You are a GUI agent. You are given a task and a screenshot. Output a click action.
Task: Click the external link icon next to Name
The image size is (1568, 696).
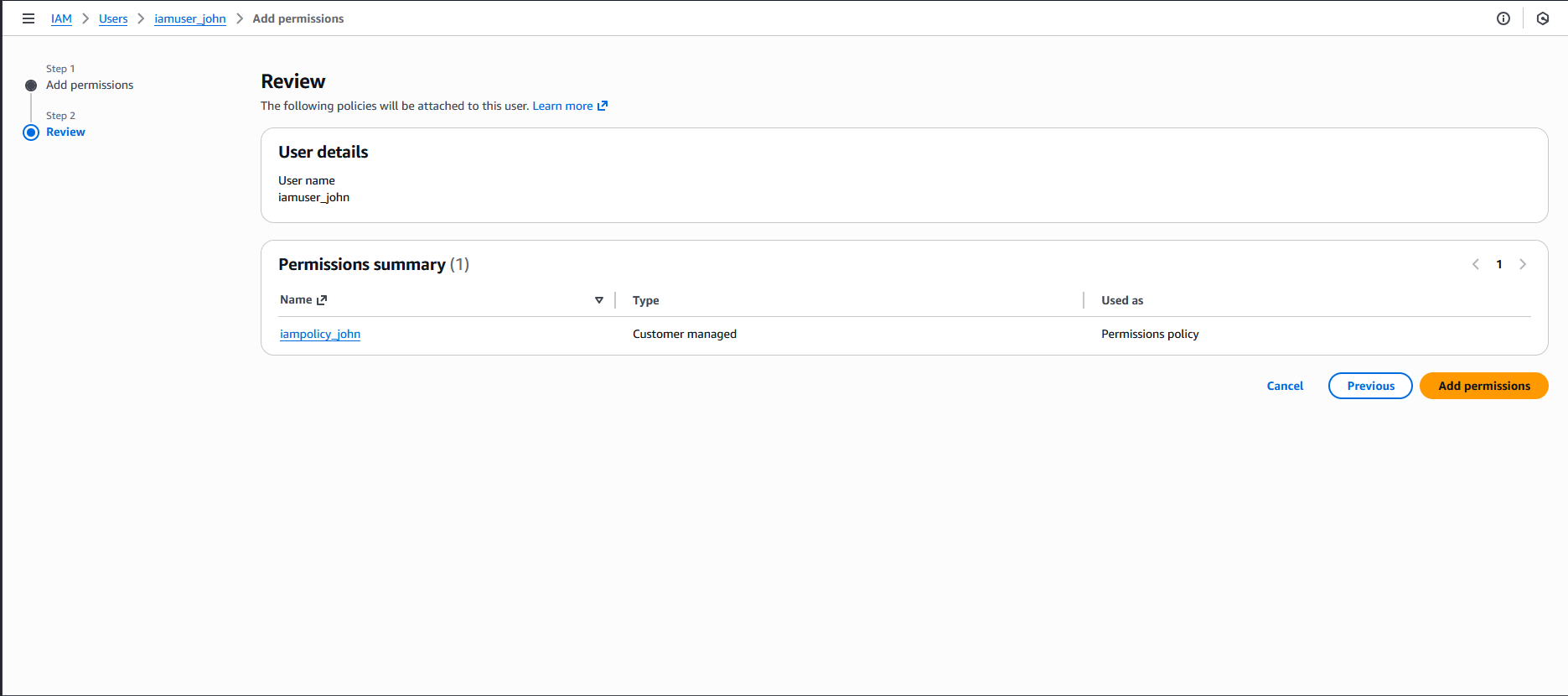[322, 300]
